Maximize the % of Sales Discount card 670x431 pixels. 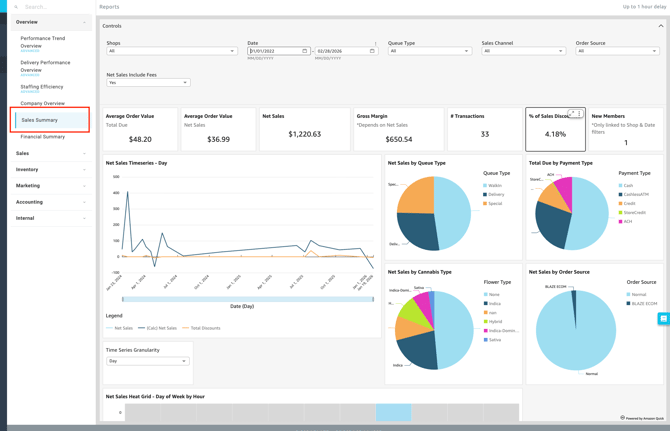coord(572,114)
